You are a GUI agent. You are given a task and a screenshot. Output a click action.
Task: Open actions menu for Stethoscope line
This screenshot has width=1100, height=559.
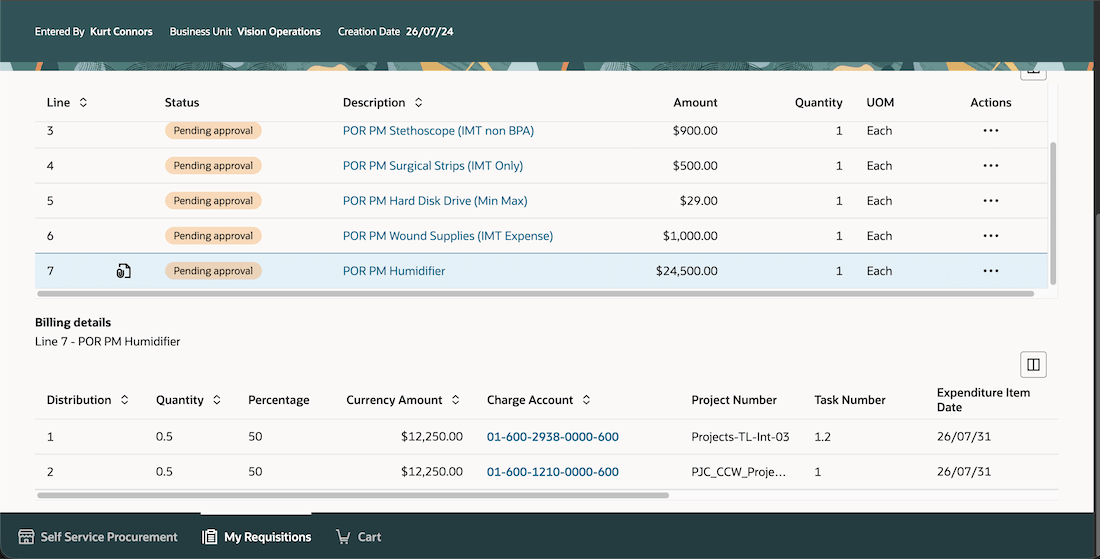pyautogui.click(x=991, y=130)
